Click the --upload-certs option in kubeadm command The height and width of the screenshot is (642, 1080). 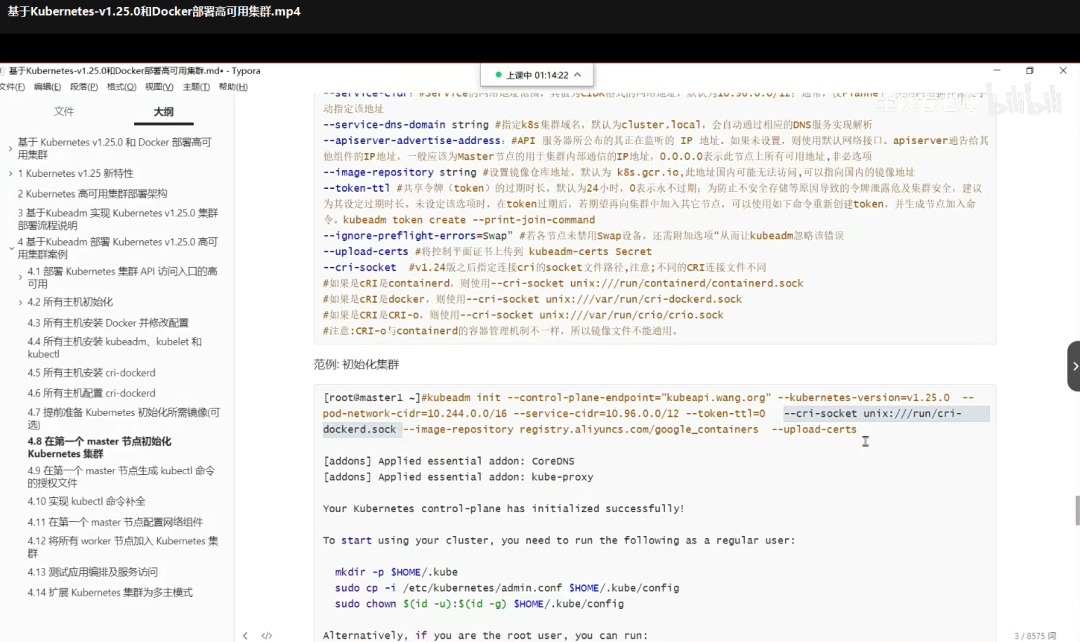click(x=813, y=429)
